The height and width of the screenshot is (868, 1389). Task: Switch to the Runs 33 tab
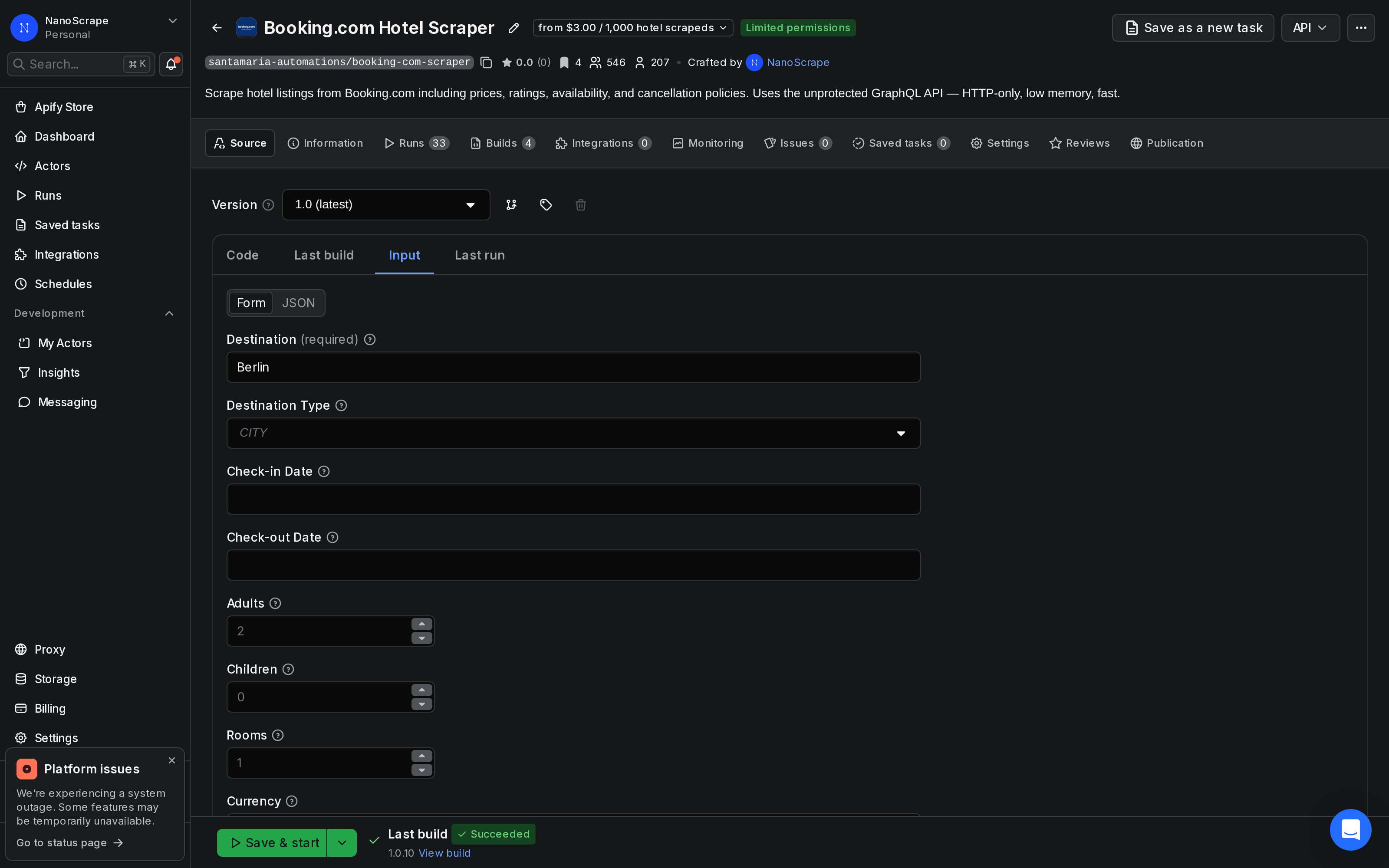pos(416,144)
